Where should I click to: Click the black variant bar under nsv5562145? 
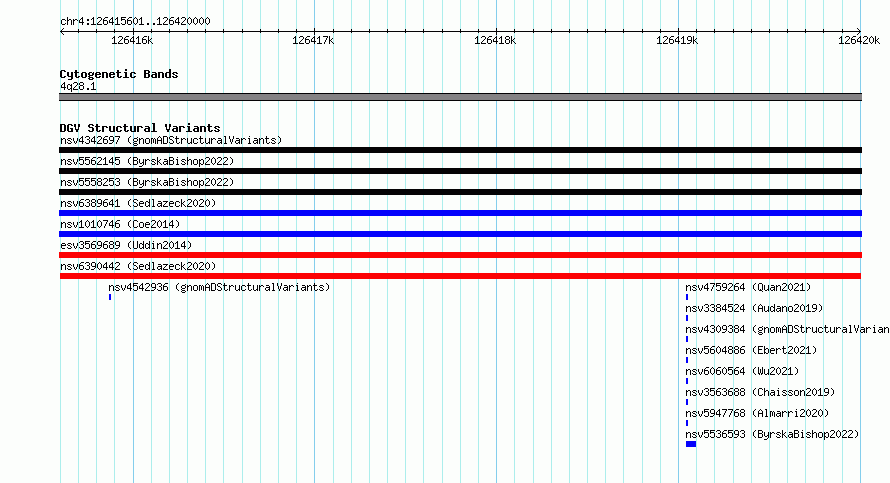coord(460,171)
